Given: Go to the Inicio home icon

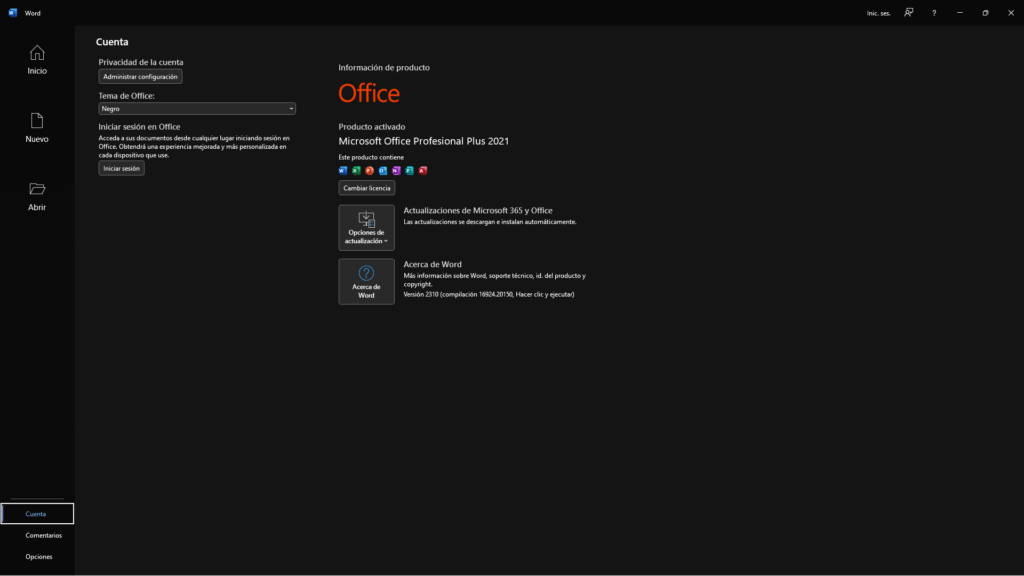Looking at the screenshot, I should click(37, 53).
